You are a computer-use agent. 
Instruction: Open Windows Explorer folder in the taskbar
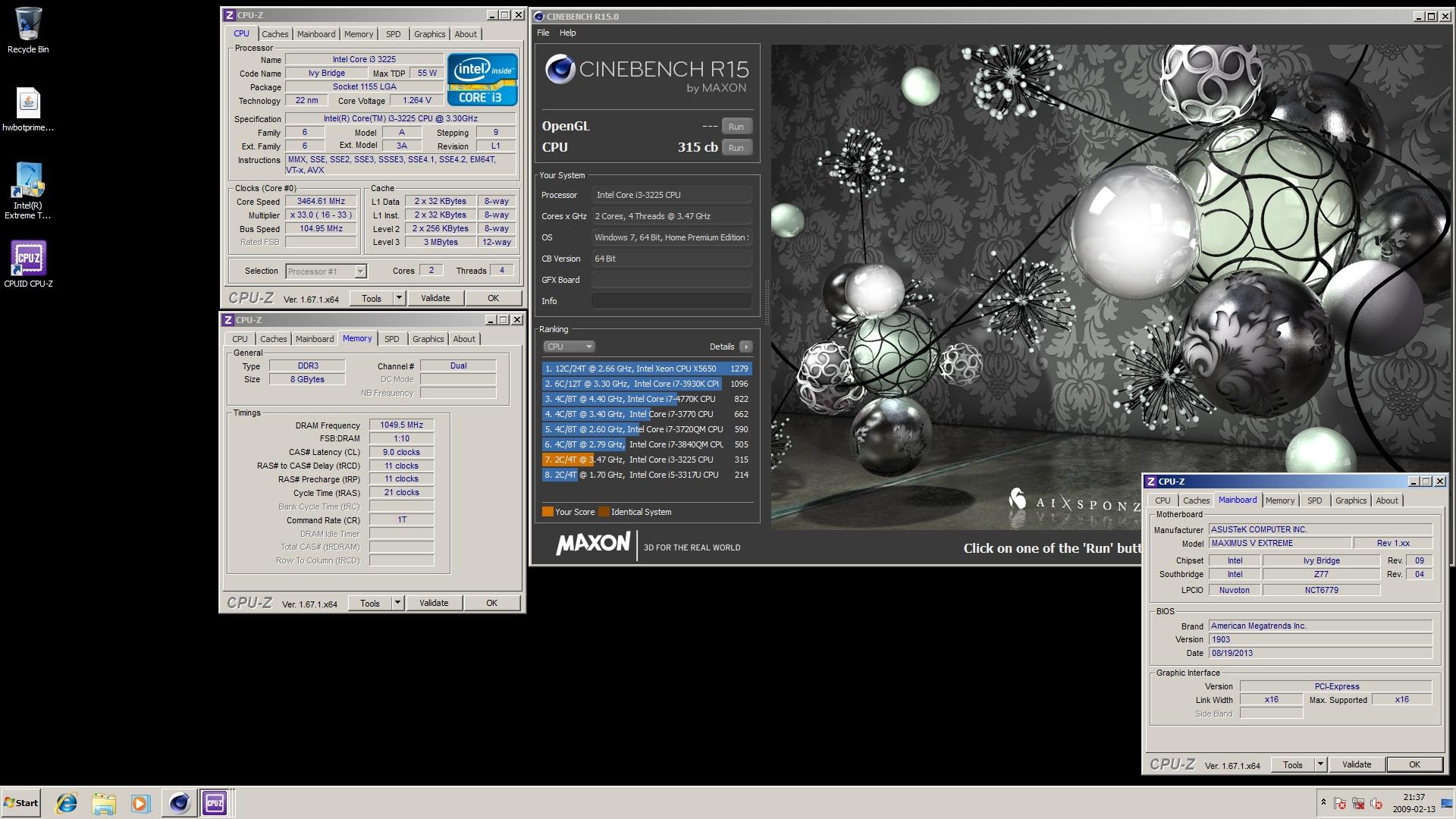click(x=104, y=802)
